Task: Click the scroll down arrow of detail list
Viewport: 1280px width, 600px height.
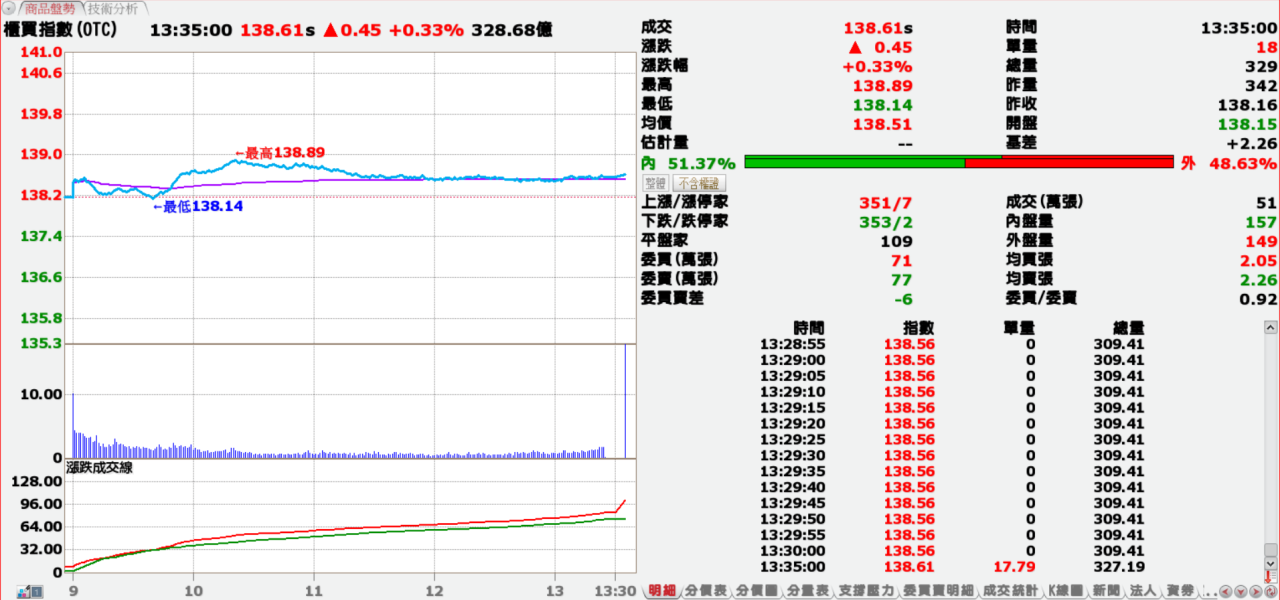Action: click(x=1270, y=563)
